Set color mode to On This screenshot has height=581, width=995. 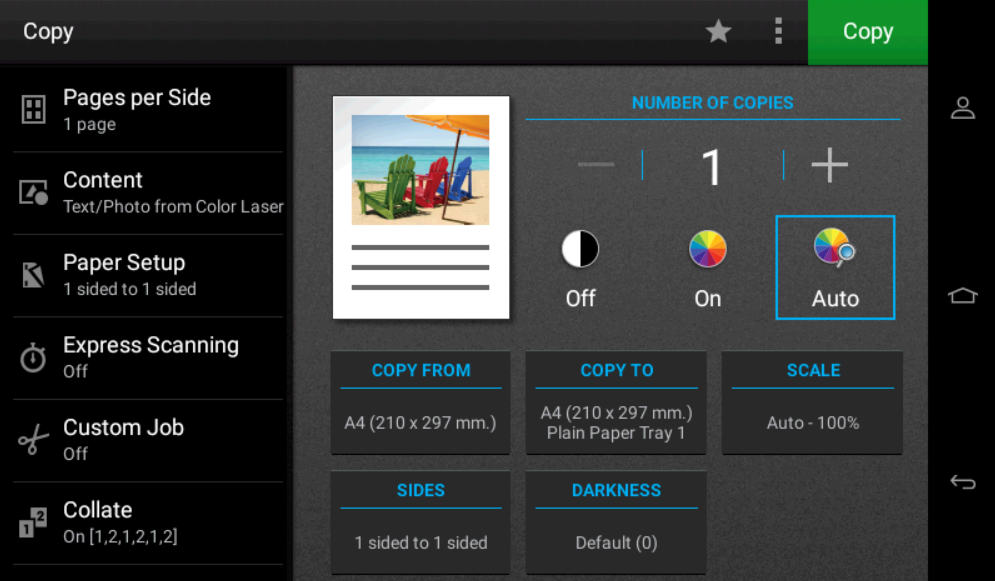(707, 268)
